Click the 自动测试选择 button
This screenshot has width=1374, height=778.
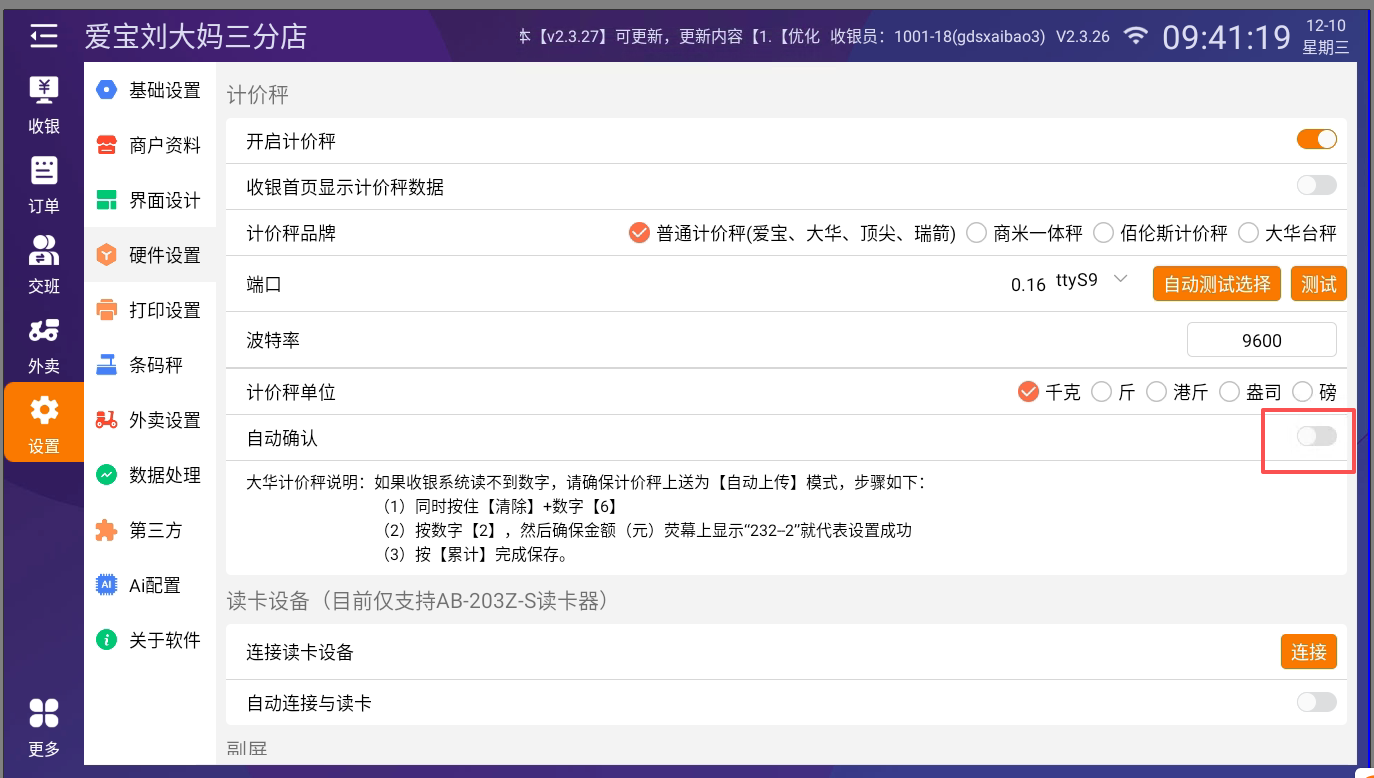1217,284
